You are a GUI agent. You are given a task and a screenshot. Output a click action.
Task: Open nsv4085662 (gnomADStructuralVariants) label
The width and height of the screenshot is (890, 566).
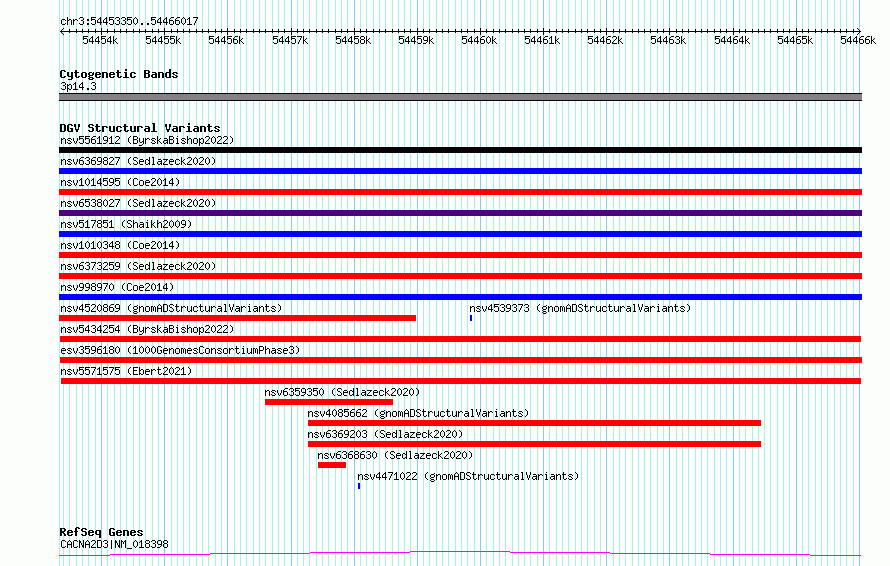point(418,413)
